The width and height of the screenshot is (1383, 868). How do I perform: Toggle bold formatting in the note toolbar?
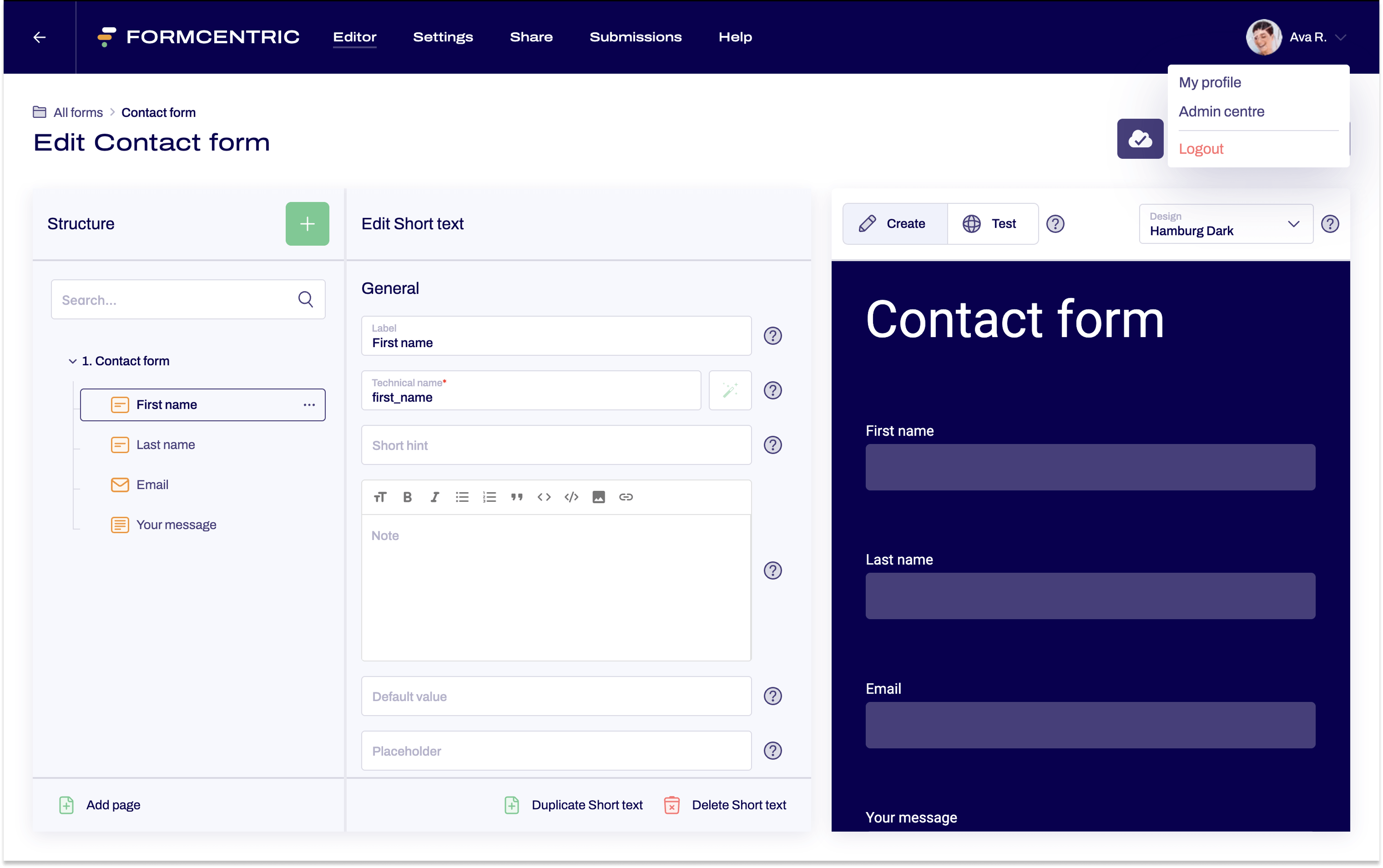tap(408, 497)
